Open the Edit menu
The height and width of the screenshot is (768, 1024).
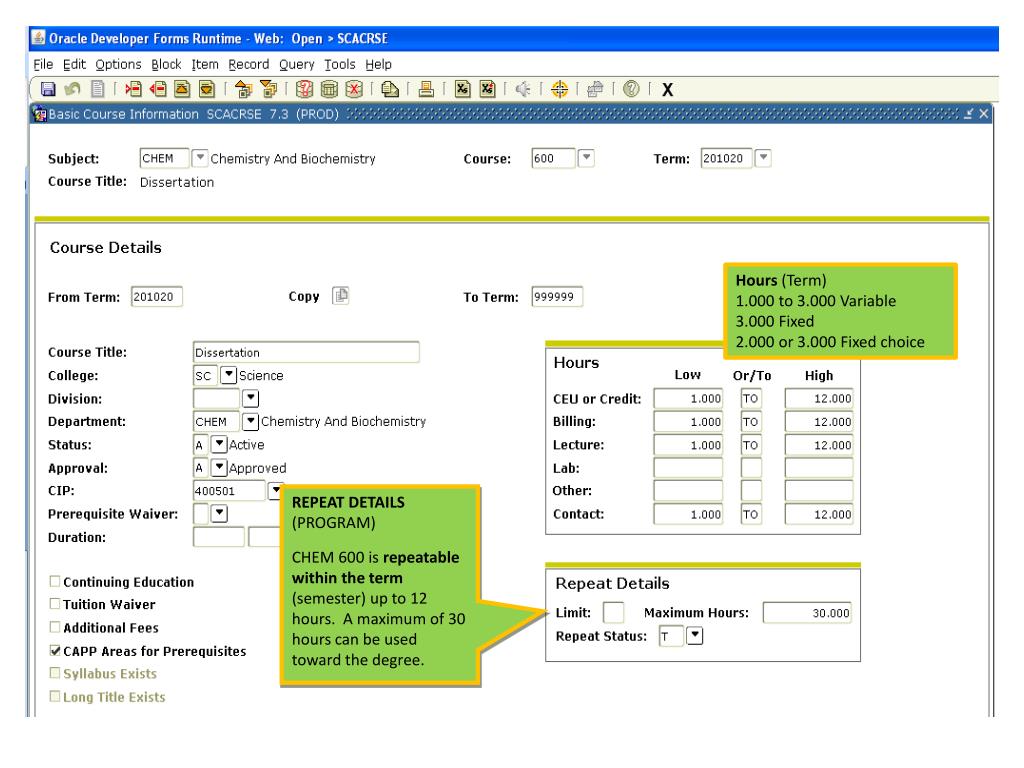tap(74, 64)
